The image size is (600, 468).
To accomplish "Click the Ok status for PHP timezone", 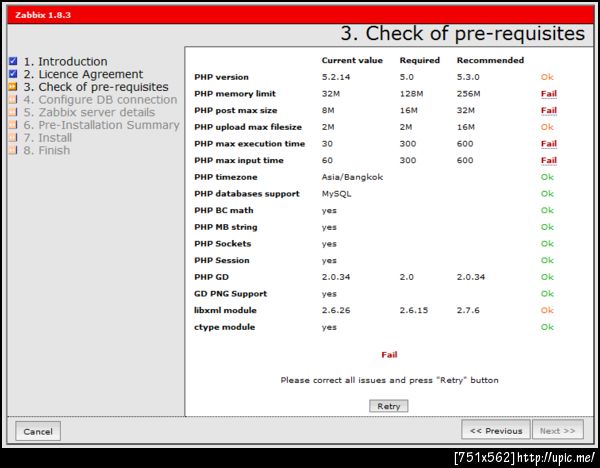I will (547, 177).
